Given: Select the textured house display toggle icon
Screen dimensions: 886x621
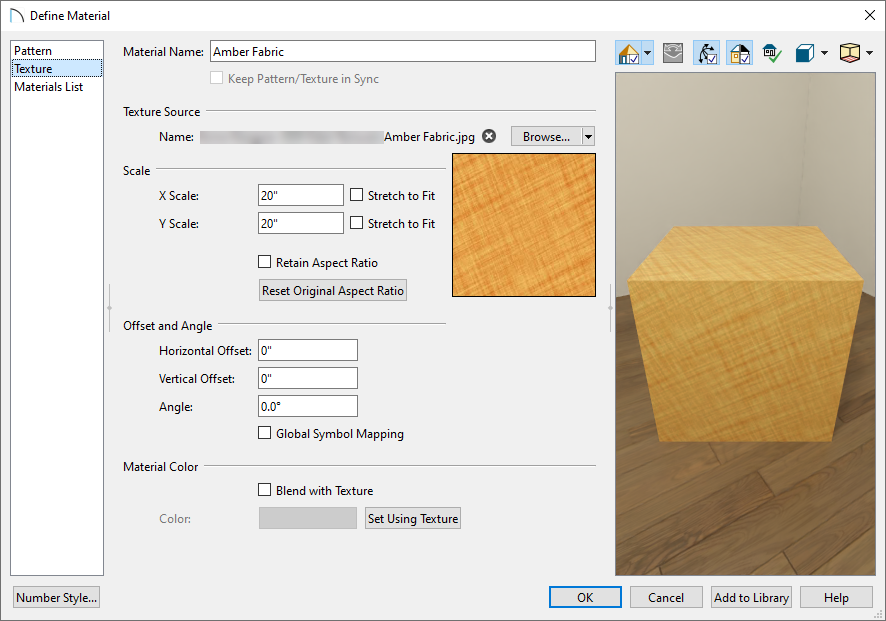Looking at the screenshot, I should pyautogui.click(x=627, y=52).
